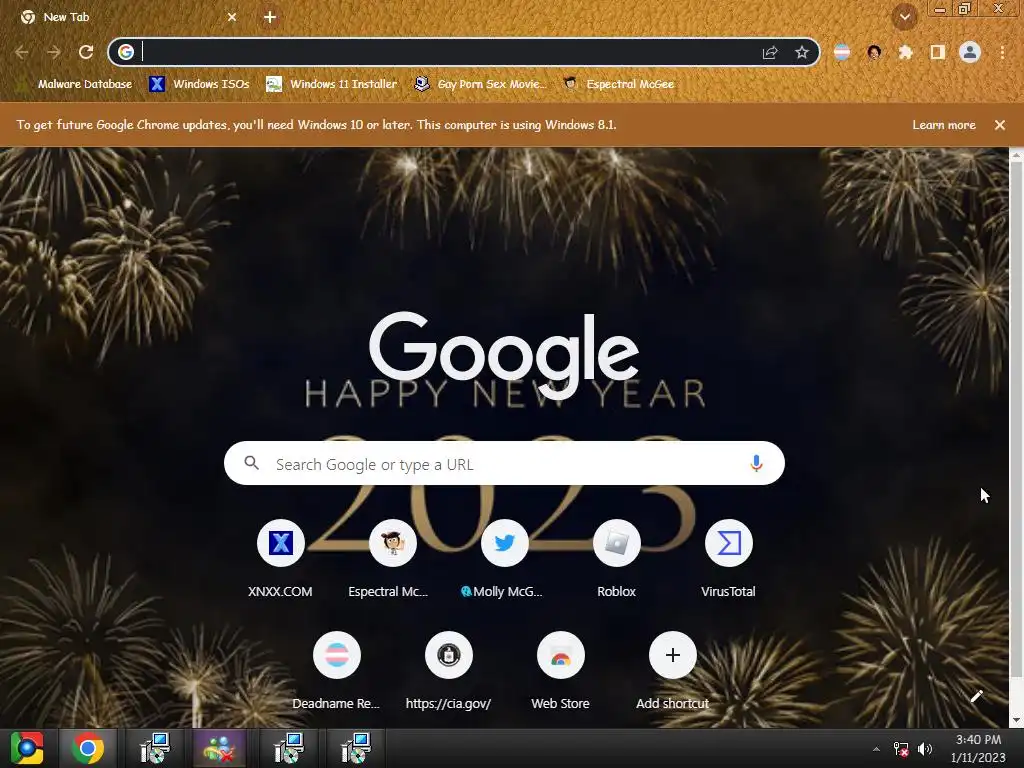Click the Start button on taskbar
Image resolution: width=1024 pixels, height=768 pixels.
point(27,748)
